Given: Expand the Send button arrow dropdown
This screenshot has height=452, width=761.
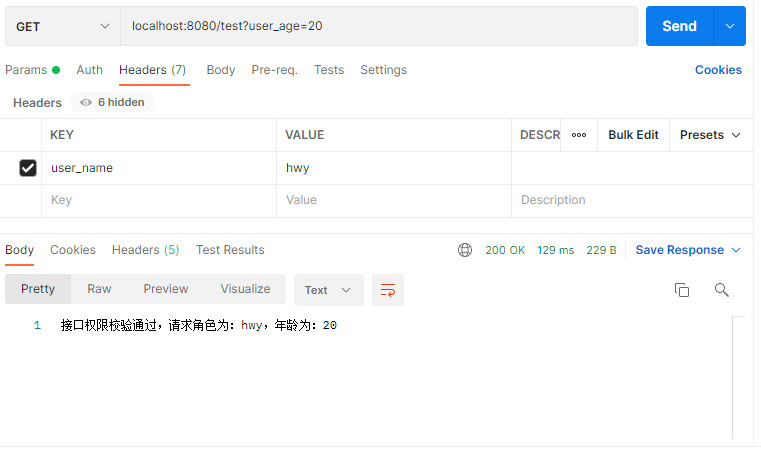Looking at the screenshot, I should [x=729, y=26].
